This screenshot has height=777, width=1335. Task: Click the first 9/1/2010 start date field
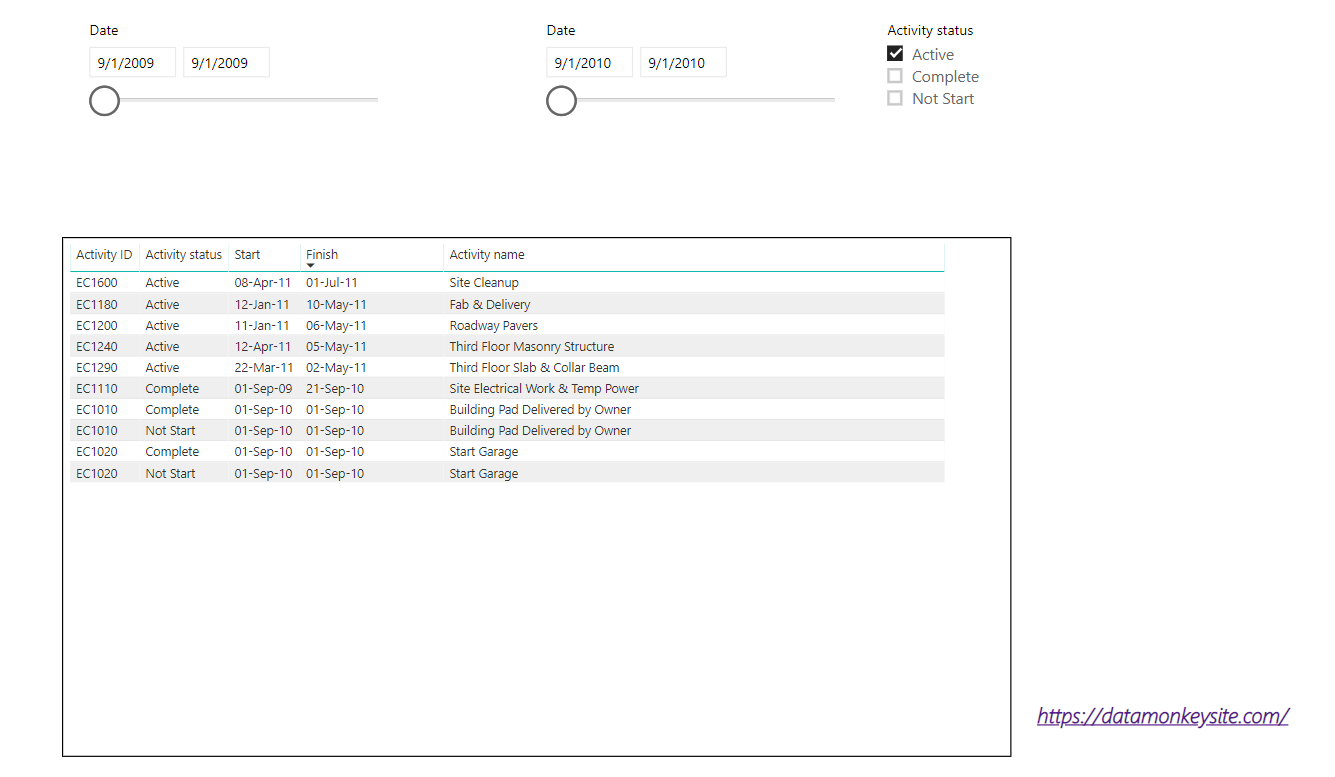589,63
